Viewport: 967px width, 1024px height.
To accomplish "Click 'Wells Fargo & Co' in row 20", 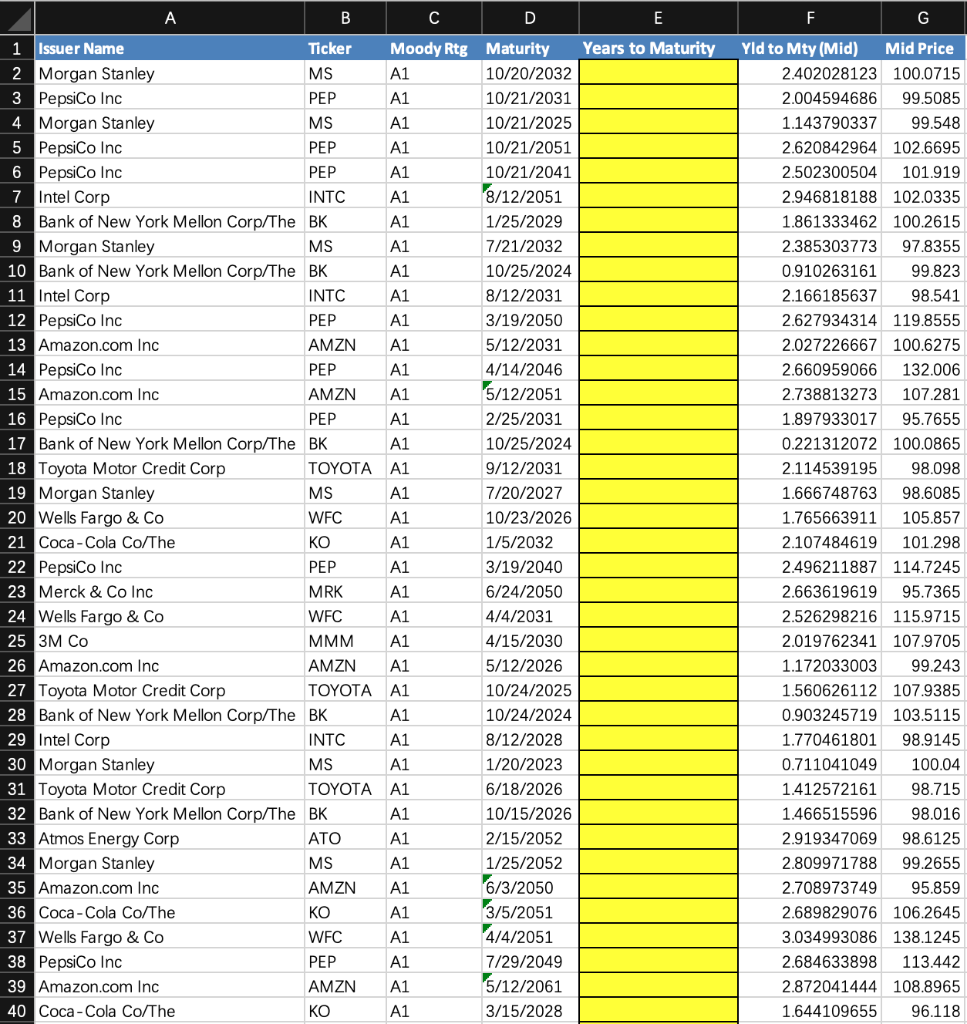I will [170, 517].
